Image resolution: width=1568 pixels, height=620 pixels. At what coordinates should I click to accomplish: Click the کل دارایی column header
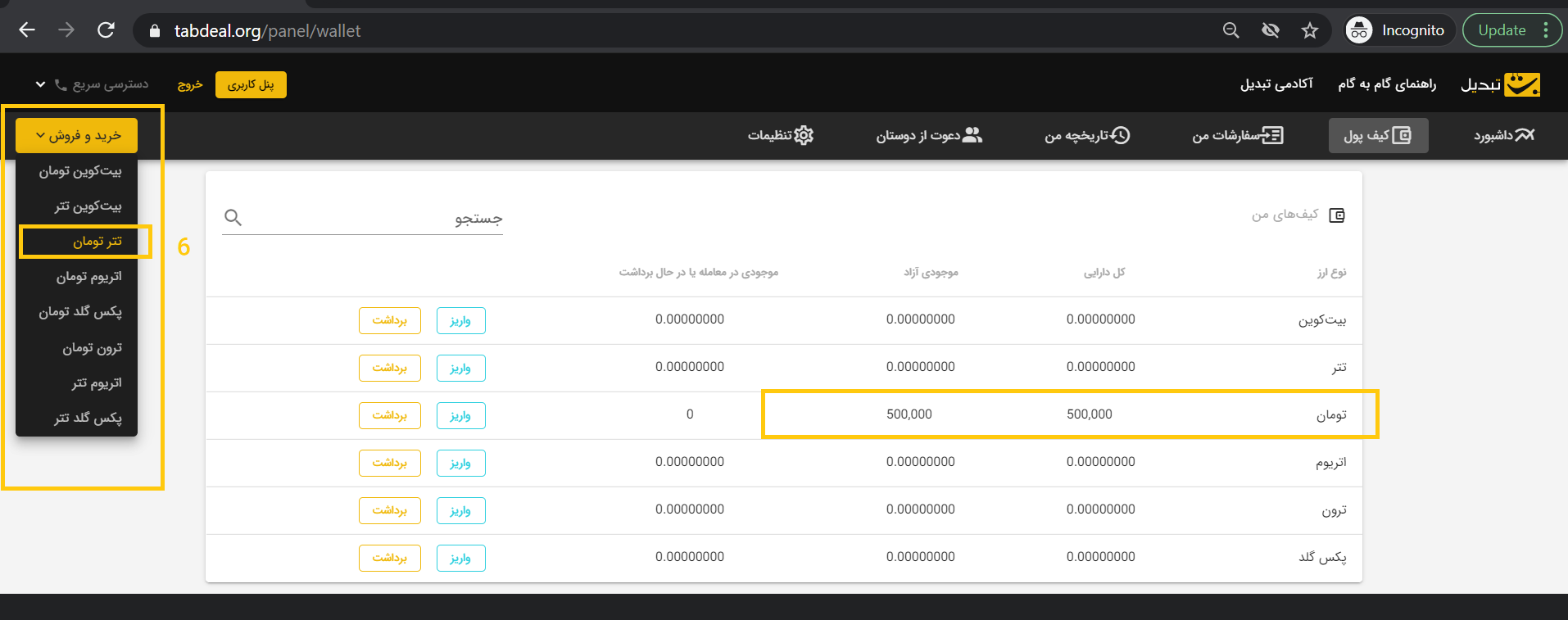[1104, 272]
